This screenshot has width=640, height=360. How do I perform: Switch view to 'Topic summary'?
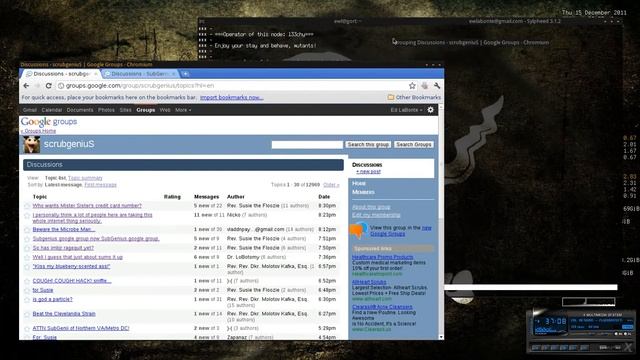85,178
